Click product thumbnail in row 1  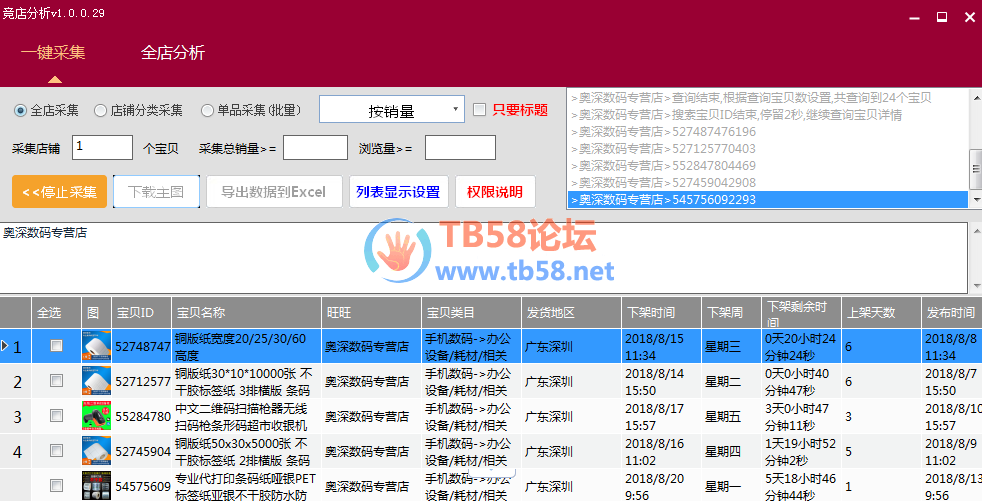[x=94, y=347]
